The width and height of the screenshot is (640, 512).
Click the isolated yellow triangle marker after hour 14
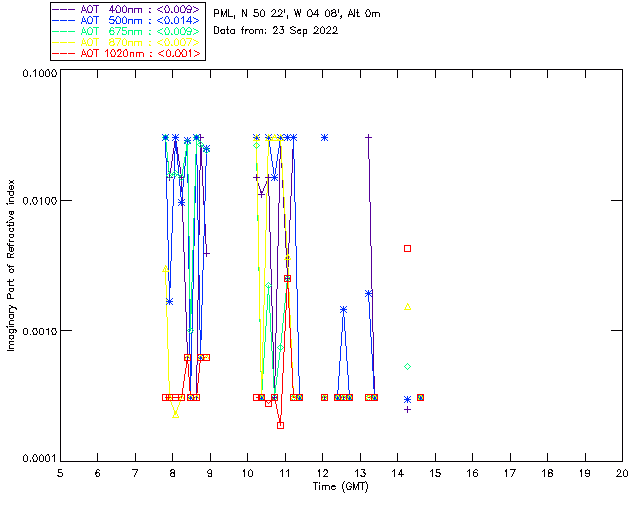coord(407,307)
